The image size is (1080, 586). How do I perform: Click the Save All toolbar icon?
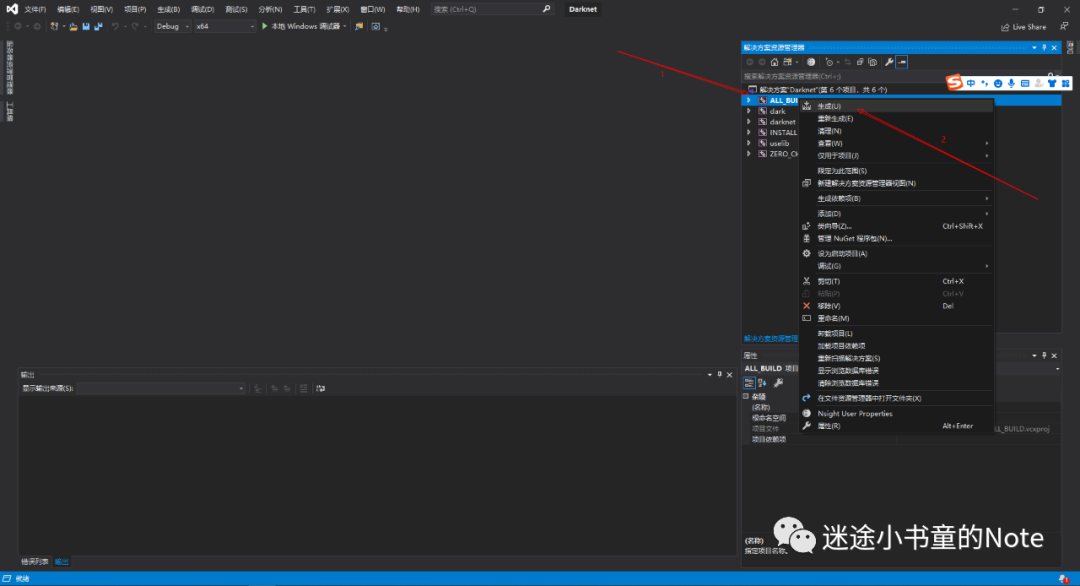click(98, 26)
